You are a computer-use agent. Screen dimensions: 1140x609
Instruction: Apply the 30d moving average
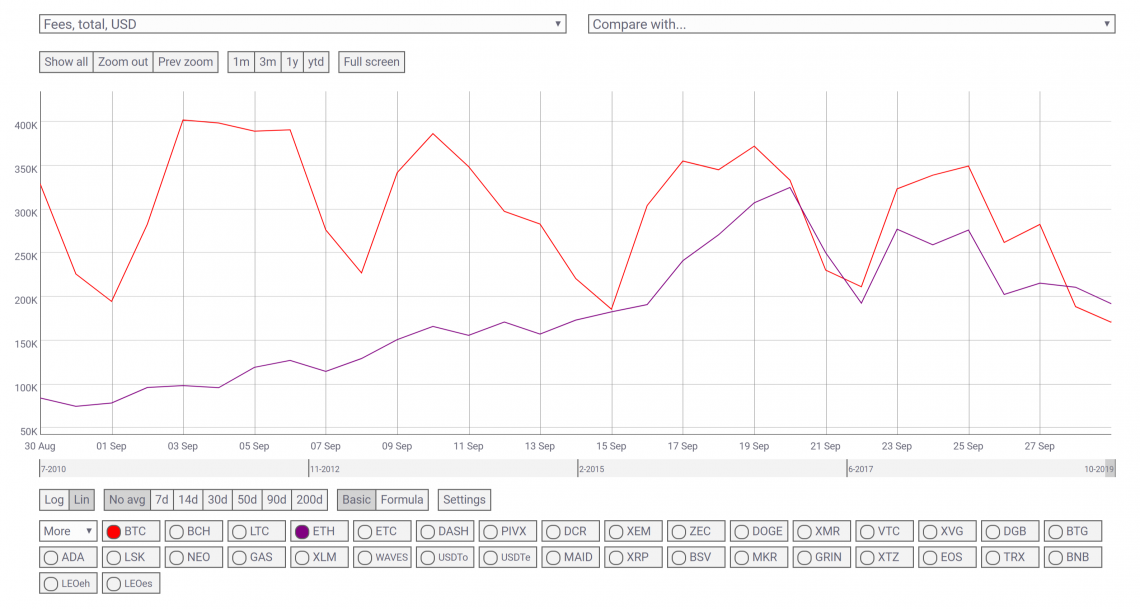click(217, 499)
